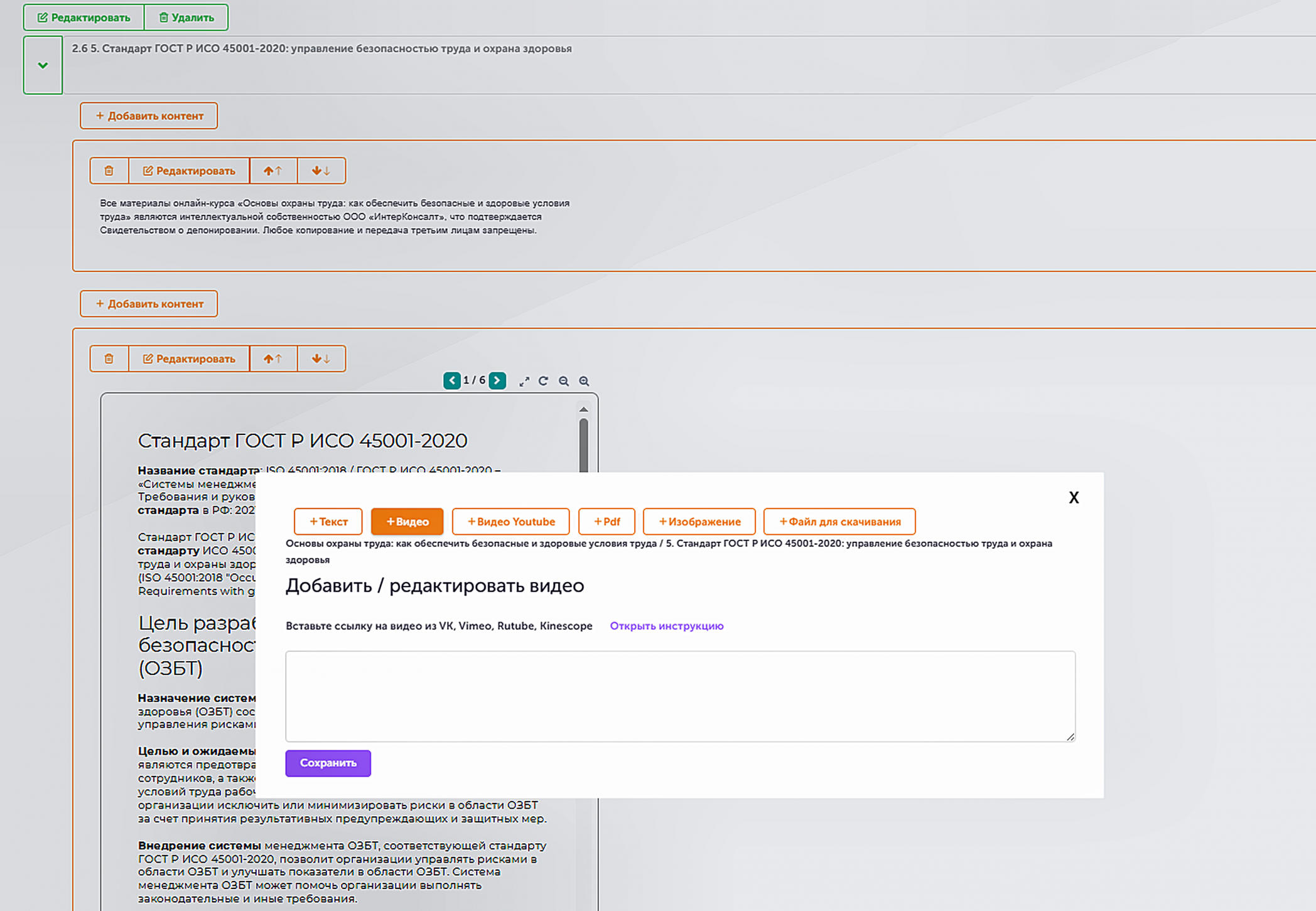The width and height of the screenshot is (1316, 911).
Task: Select the +Изображение tab
Action: click(699, 522)
